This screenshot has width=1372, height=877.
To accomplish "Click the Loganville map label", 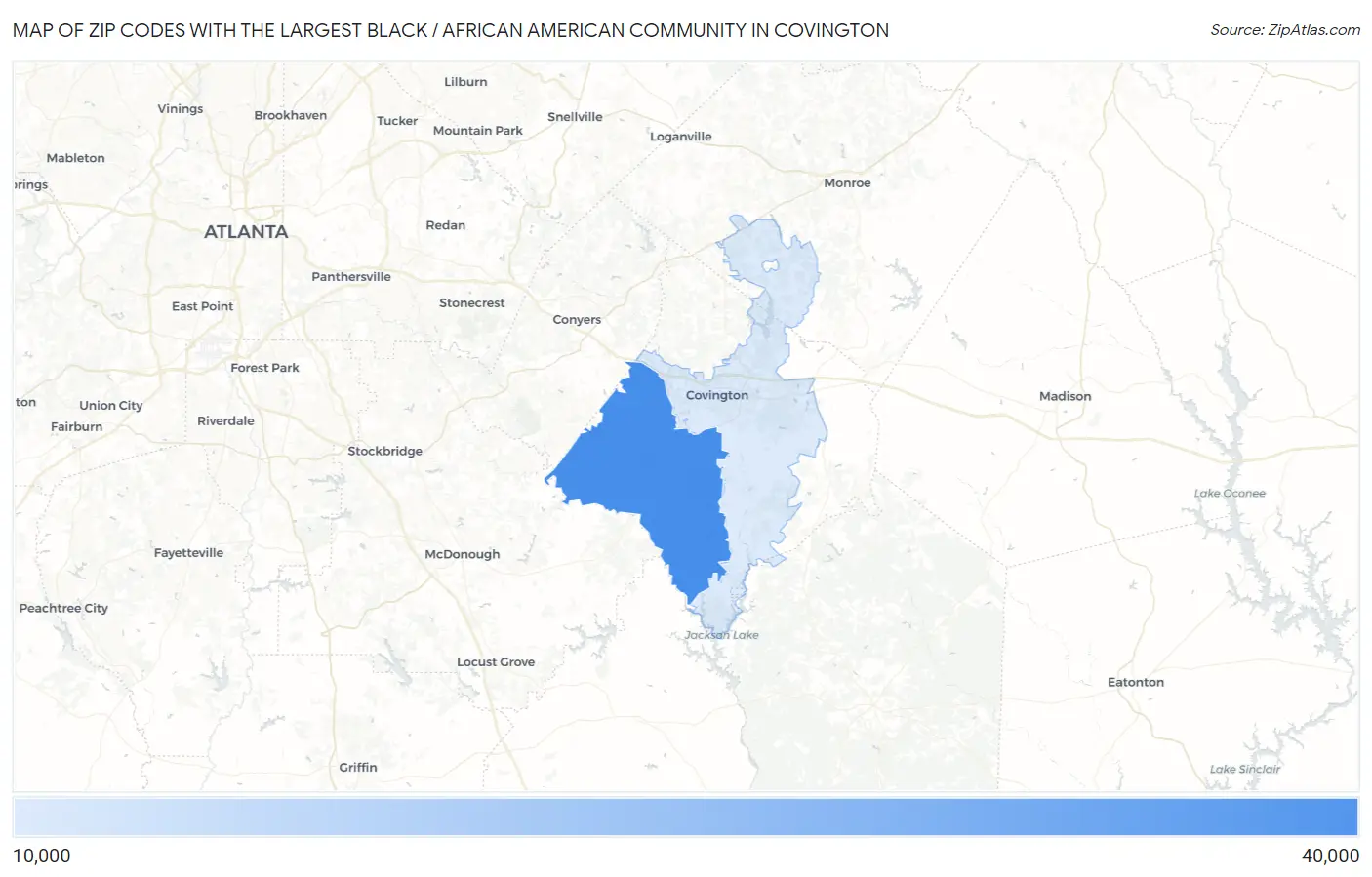I will click(681, 137).
